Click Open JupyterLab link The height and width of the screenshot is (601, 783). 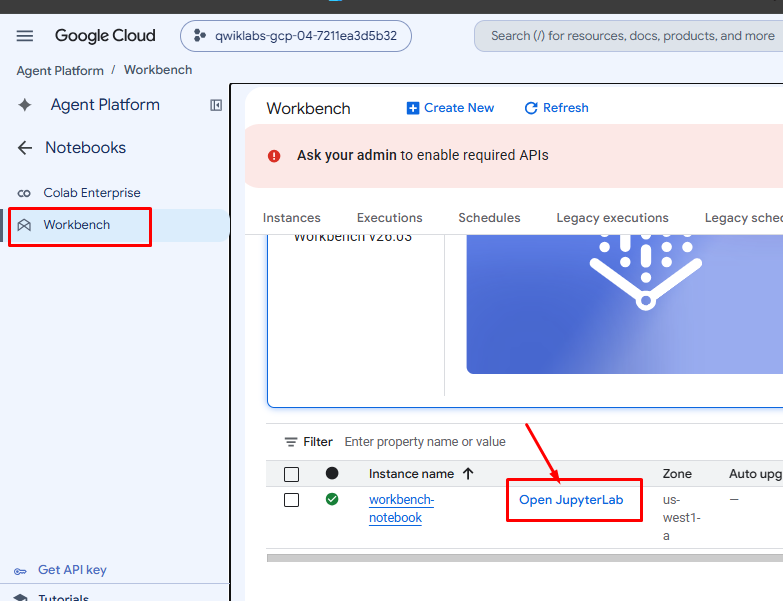click(x=571, y=500)
